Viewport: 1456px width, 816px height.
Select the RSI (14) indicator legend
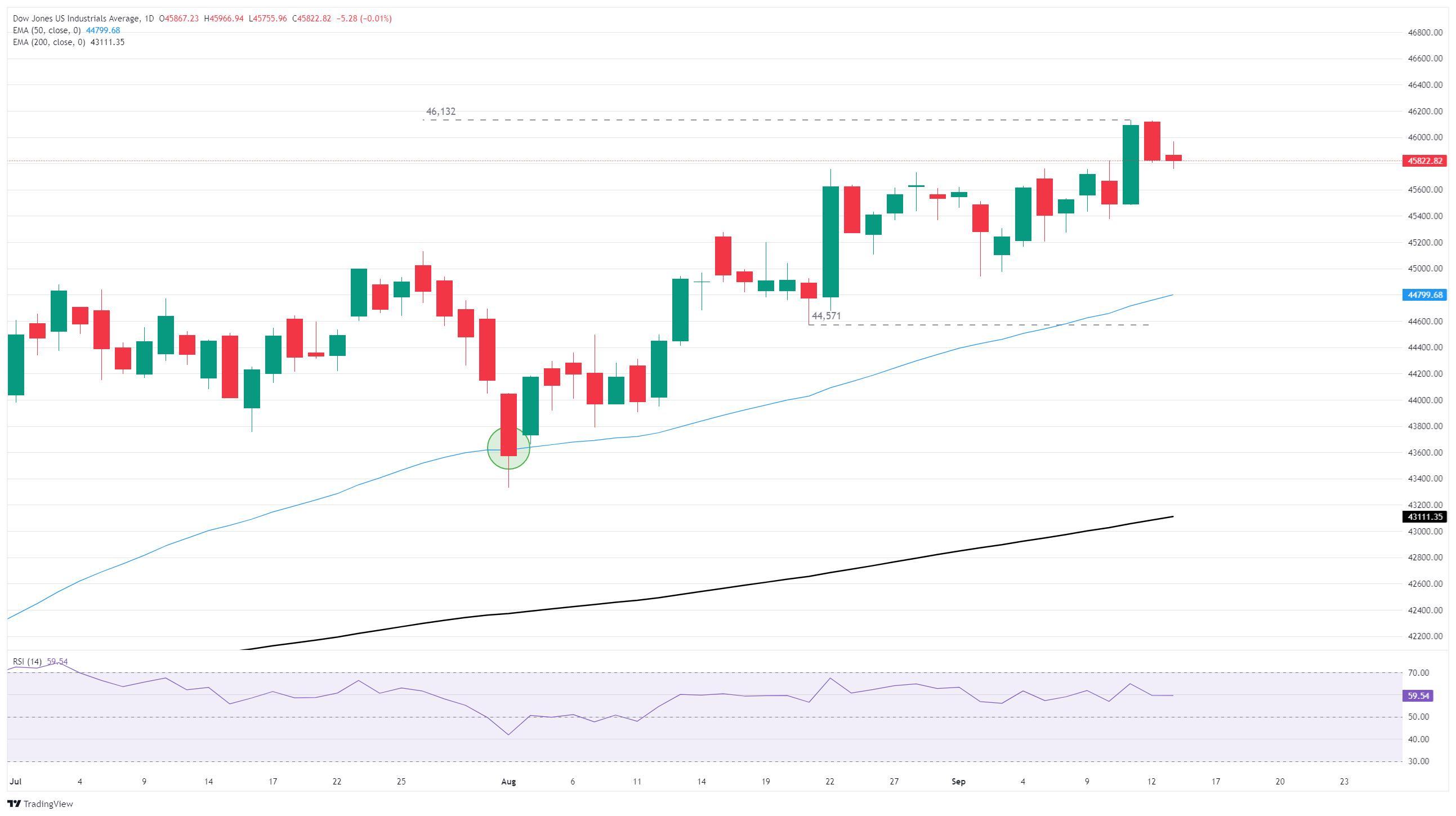click(27, 662)
